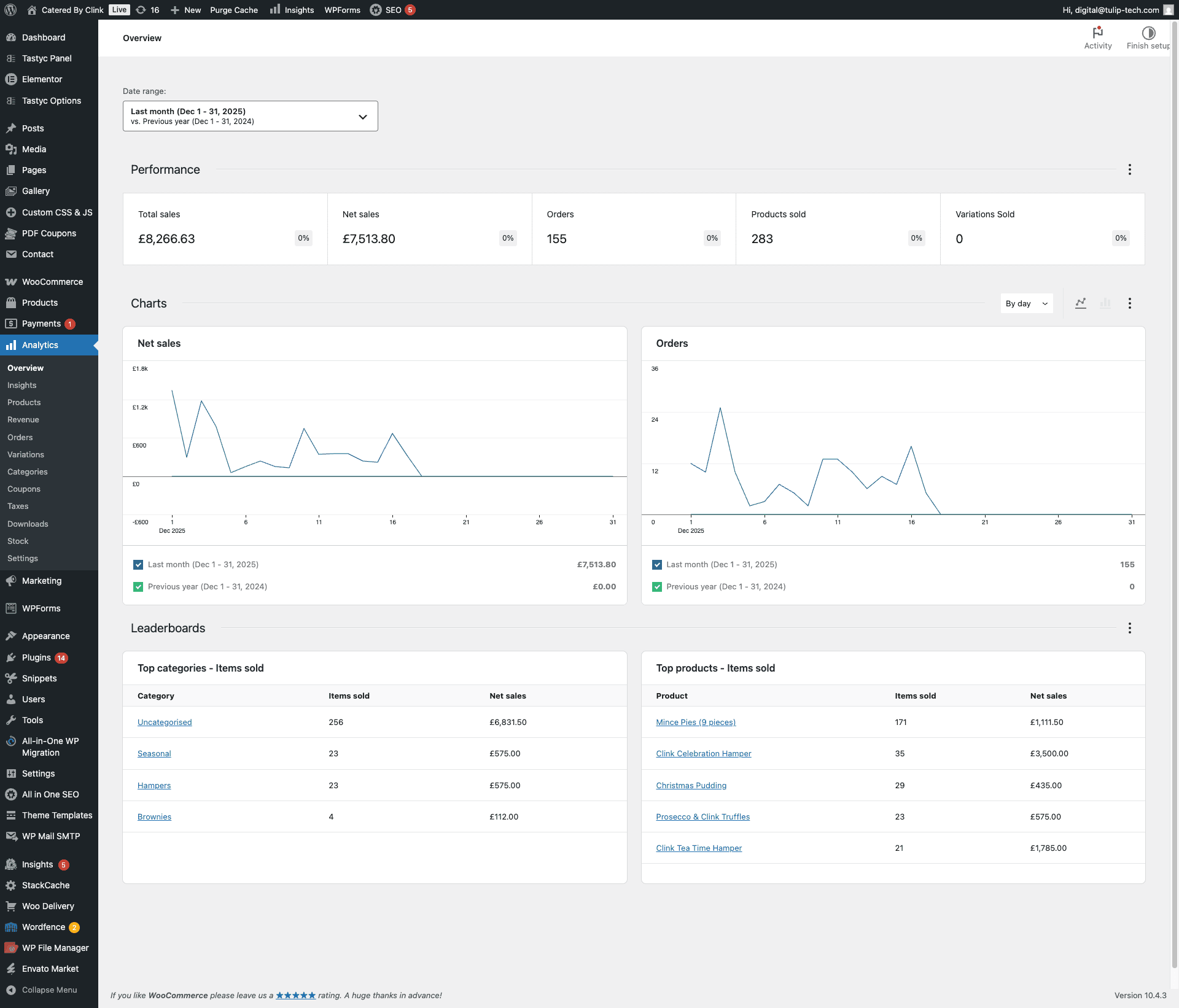Open Charts section options ellipsis menu
The width and height of the screenshot is (1179, 1008).
[1129, 303]
